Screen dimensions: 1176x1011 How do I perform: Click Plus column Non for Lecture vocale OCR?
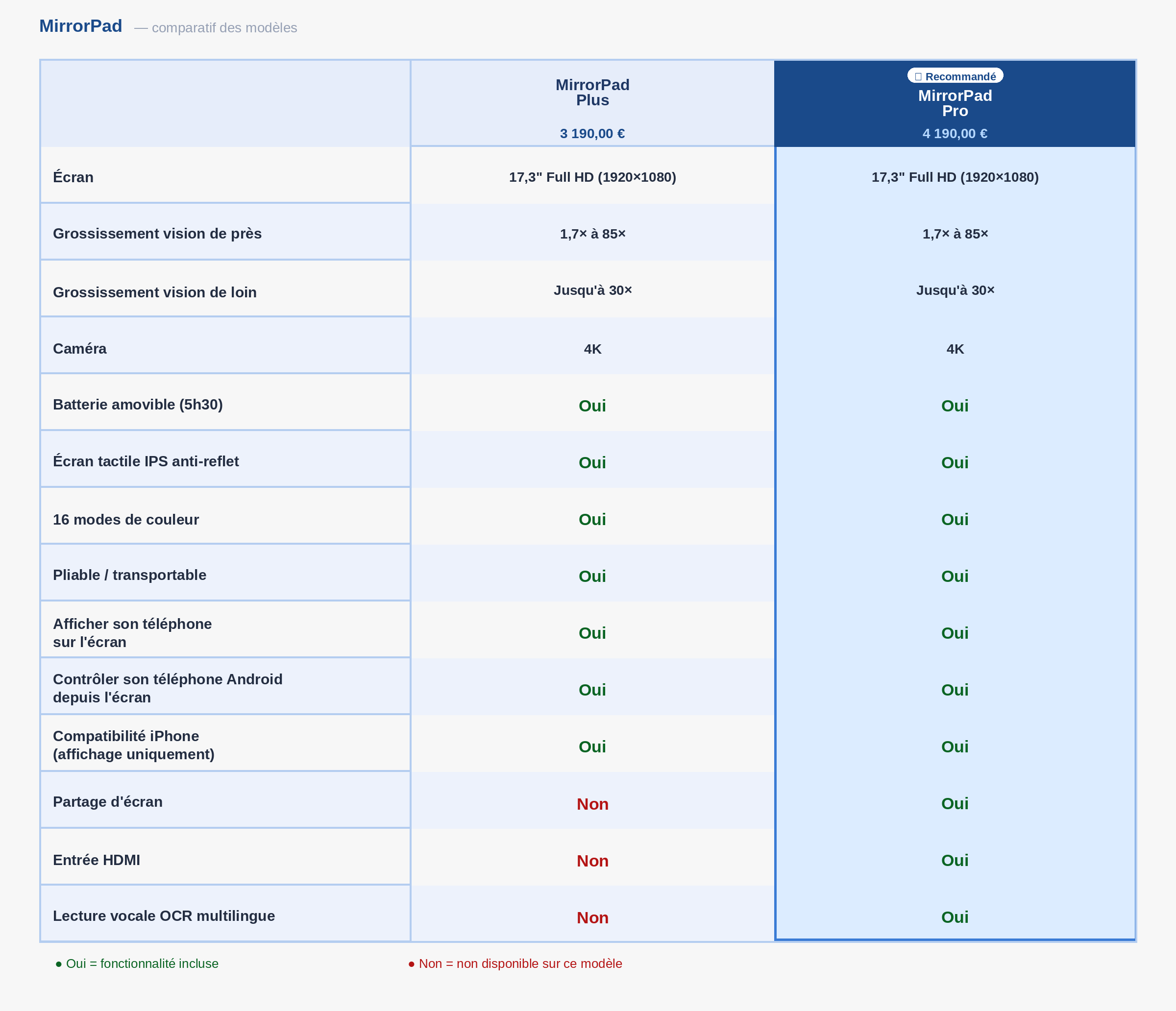[592, 917]
